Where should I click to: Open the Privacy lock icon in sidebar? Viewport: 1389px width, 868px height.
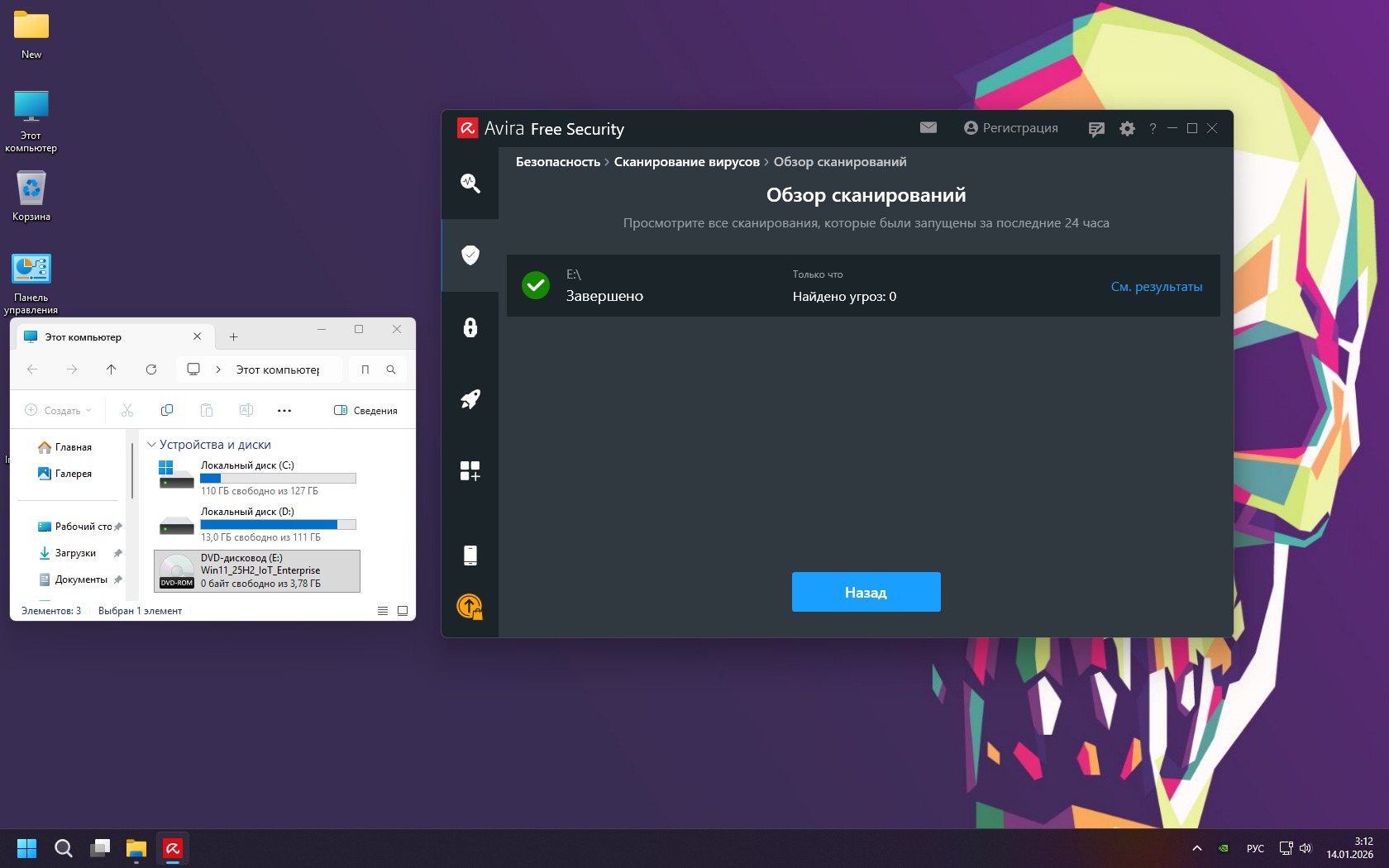[x=470, y=327]
